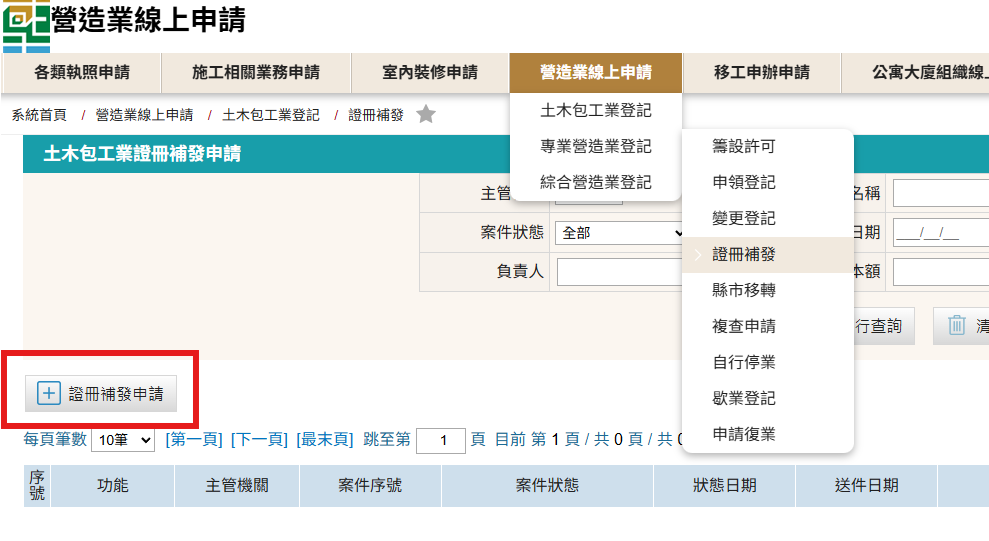Click the site logo at top left

pyautogui.click(x=26, y=27)
